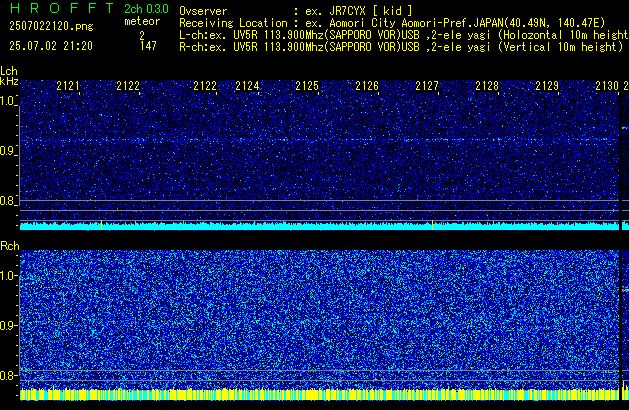The height and width of the screenshot is (410, 629).
Task: Select the "2ch 0.3.0" version label
Action: click(x=146, y=9)
